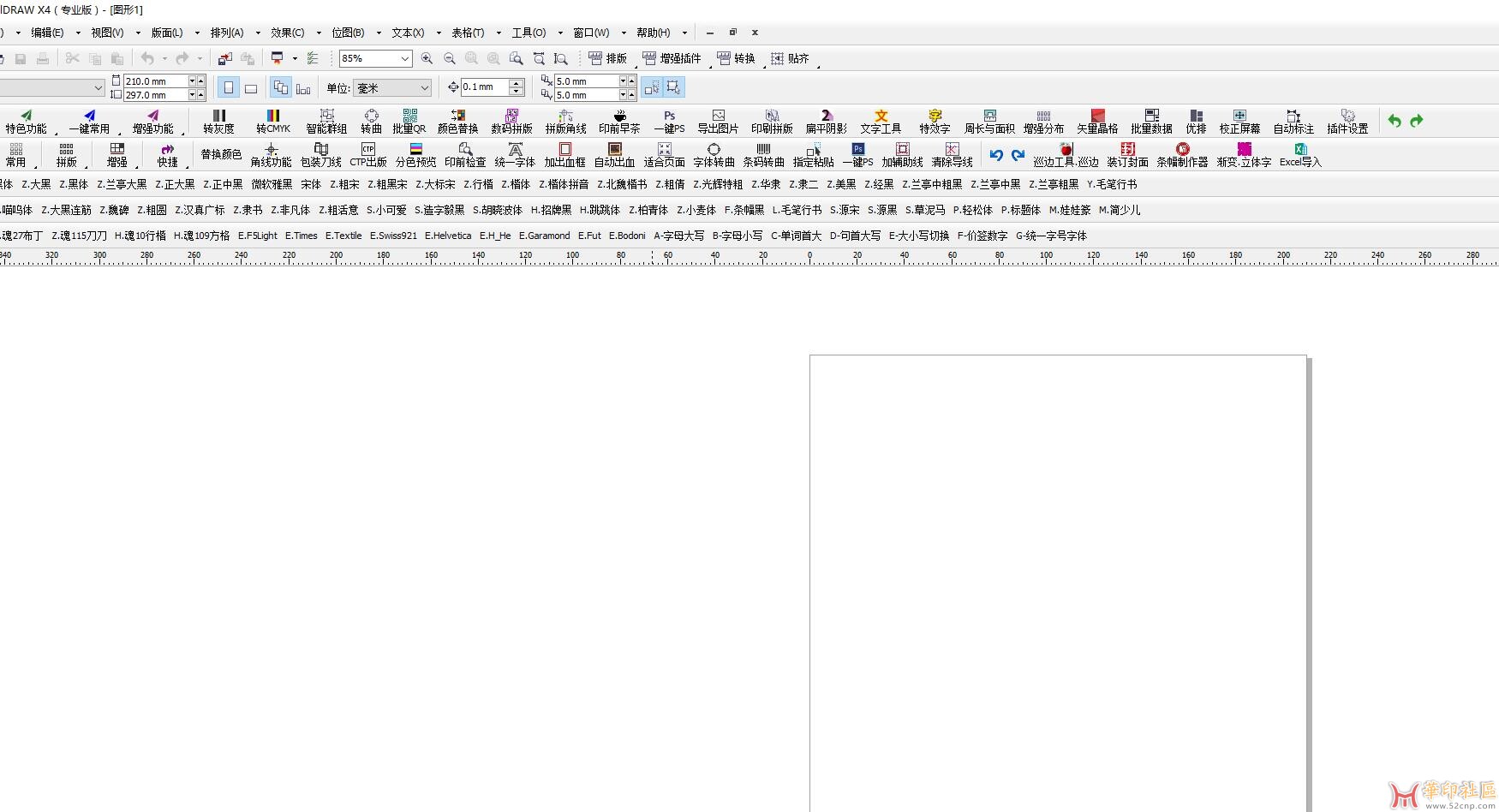Open the 文本(X) menu

tap(408, 33)
